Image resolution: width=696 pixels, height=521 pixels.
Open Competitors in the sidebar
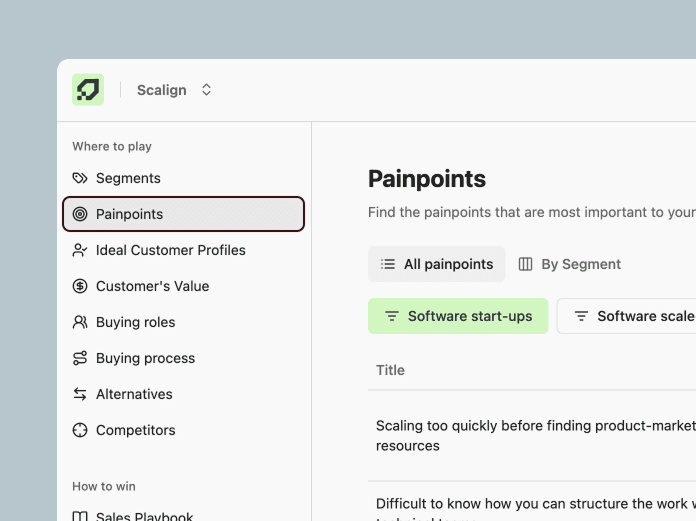coord(183,430)
